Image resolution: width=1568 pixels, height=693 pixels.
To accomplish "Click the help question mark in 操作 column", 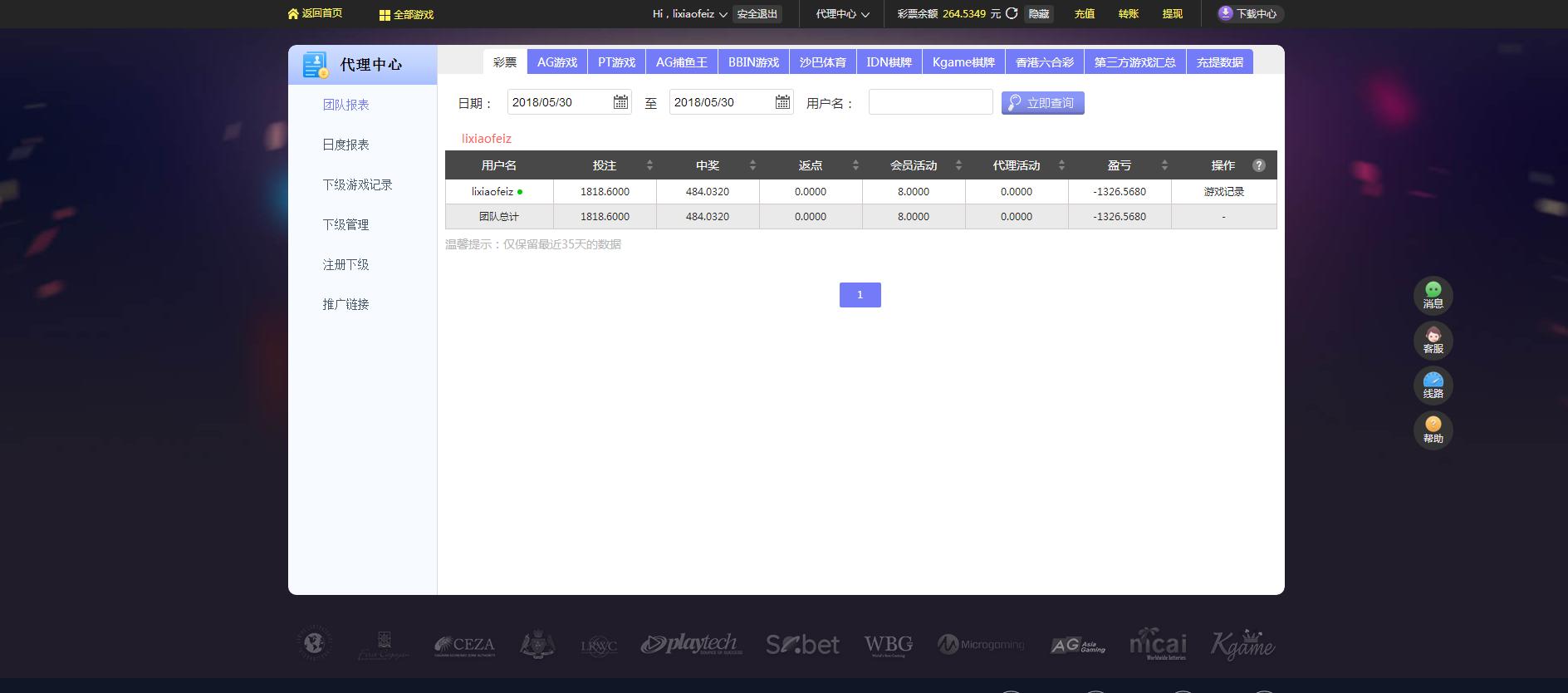I will 1259,165.
